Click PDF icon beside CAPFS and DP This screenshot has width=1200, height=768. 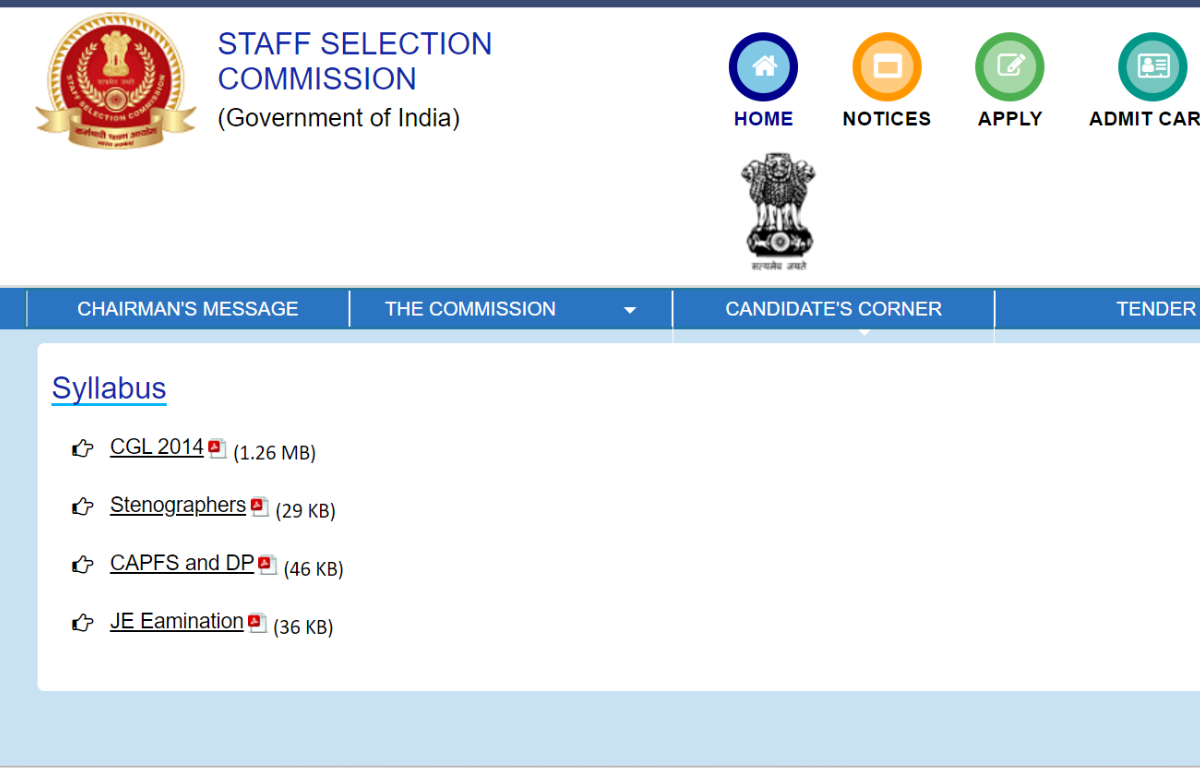click(267, 565)
